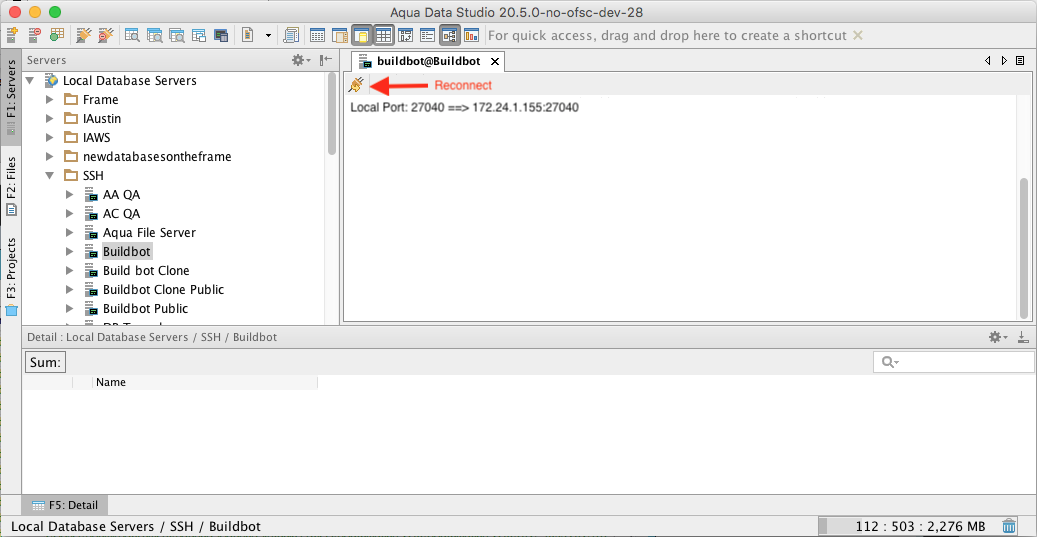This screenshot has width=1037, height=537.
Task: Click the Reconnect plug icon in tab toolbar
Action: tap(356, 85)
